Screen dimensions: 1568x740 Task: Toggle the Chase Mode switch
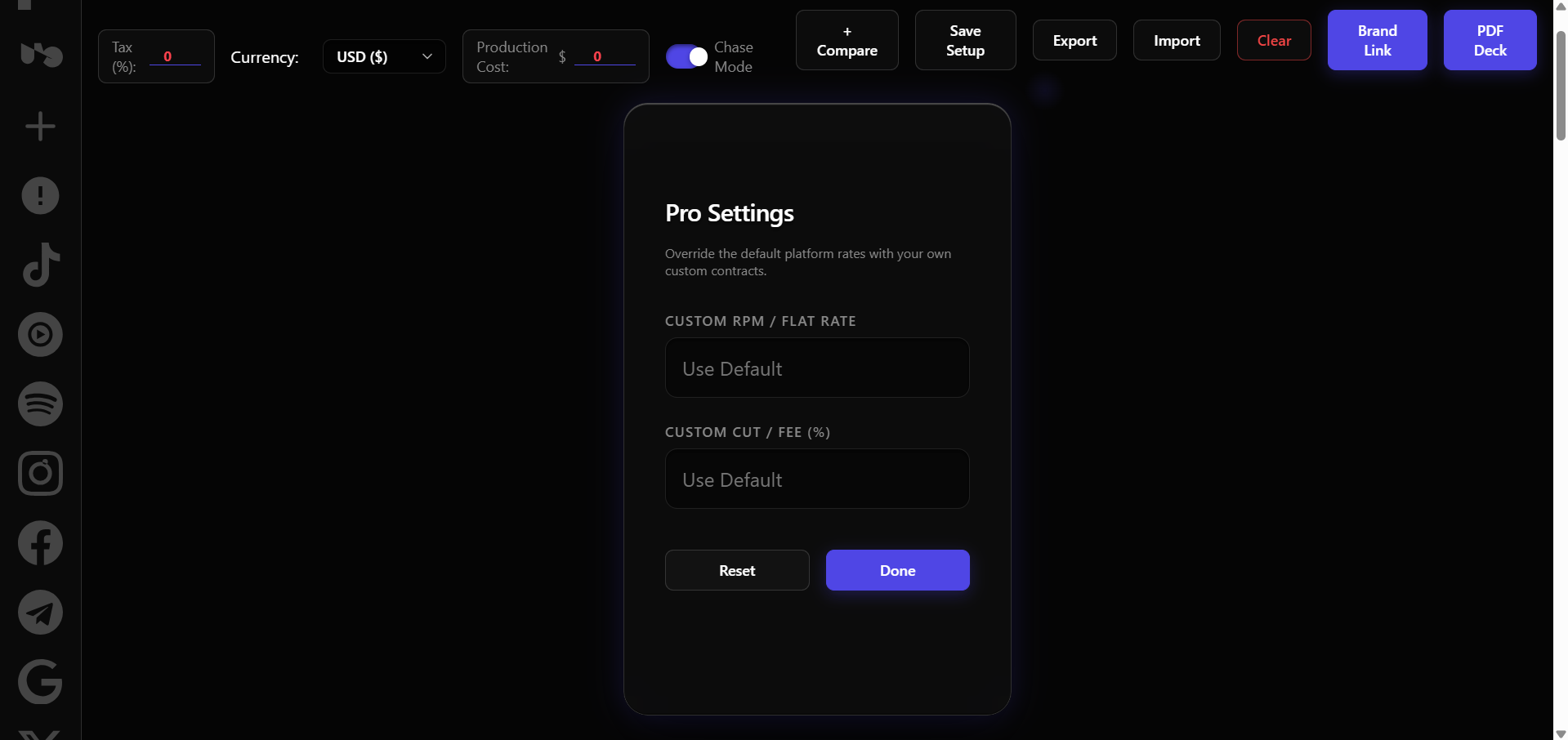click(x=686, y=56)
